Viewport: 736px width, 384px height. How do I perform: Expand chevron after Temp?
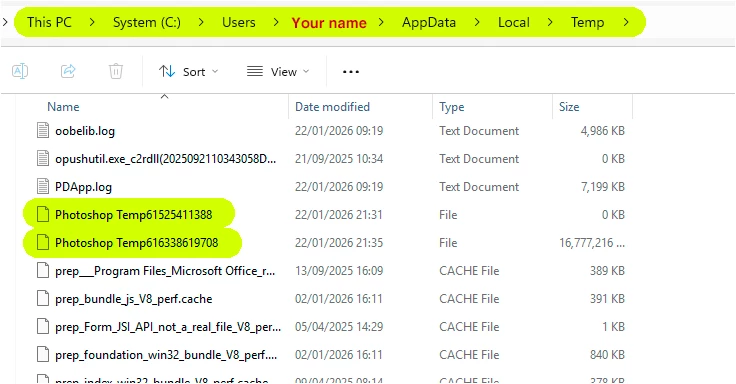tap(626, 22)
